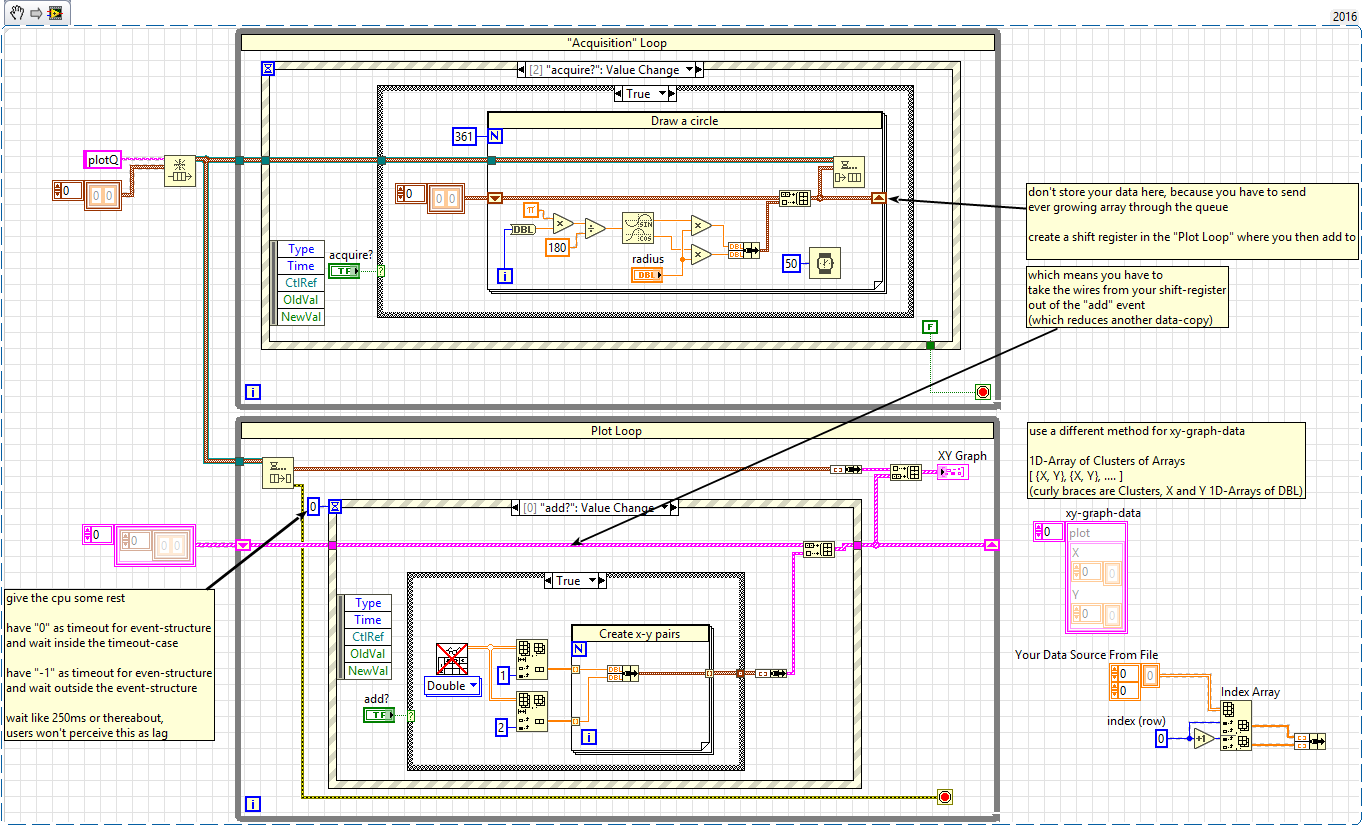The height and width of the screenshot is (826, 1363).
Task: Select the Index Array node wired to constant 1
Action: [531, 657]
